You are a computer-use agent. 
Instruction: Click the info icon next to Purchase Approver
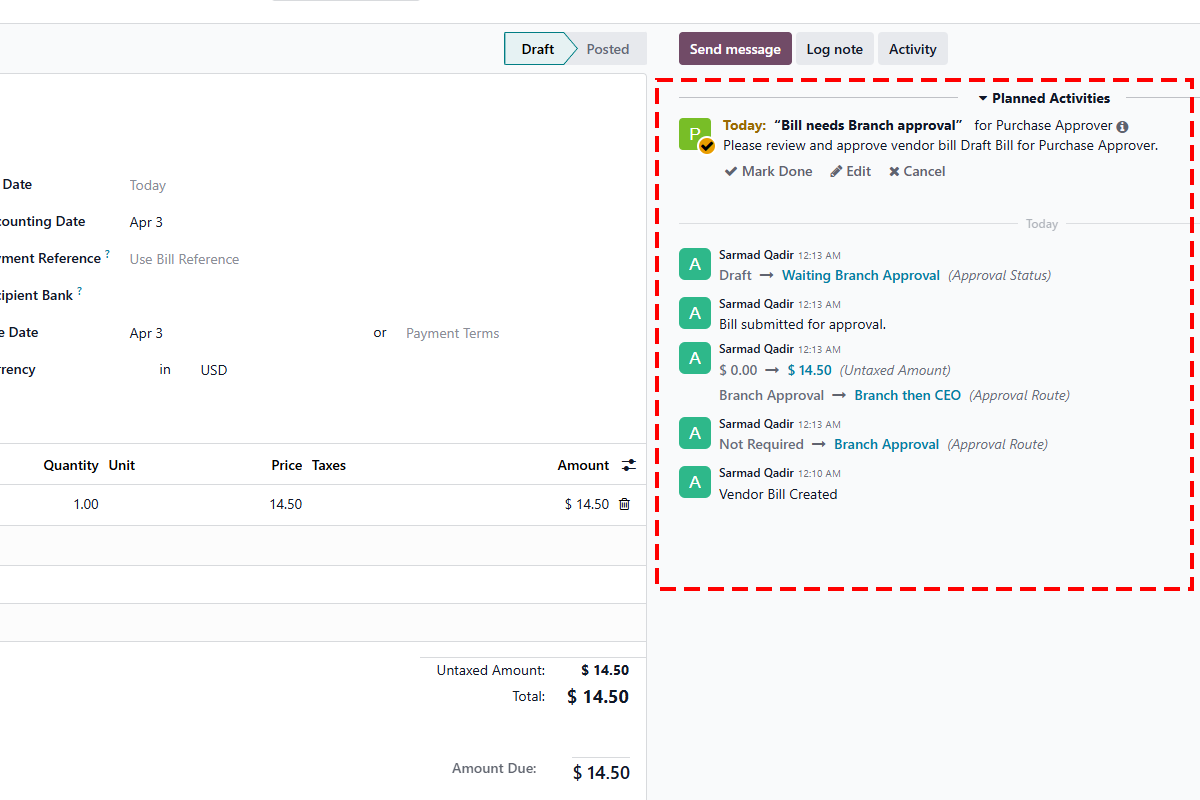point(1124,125)
